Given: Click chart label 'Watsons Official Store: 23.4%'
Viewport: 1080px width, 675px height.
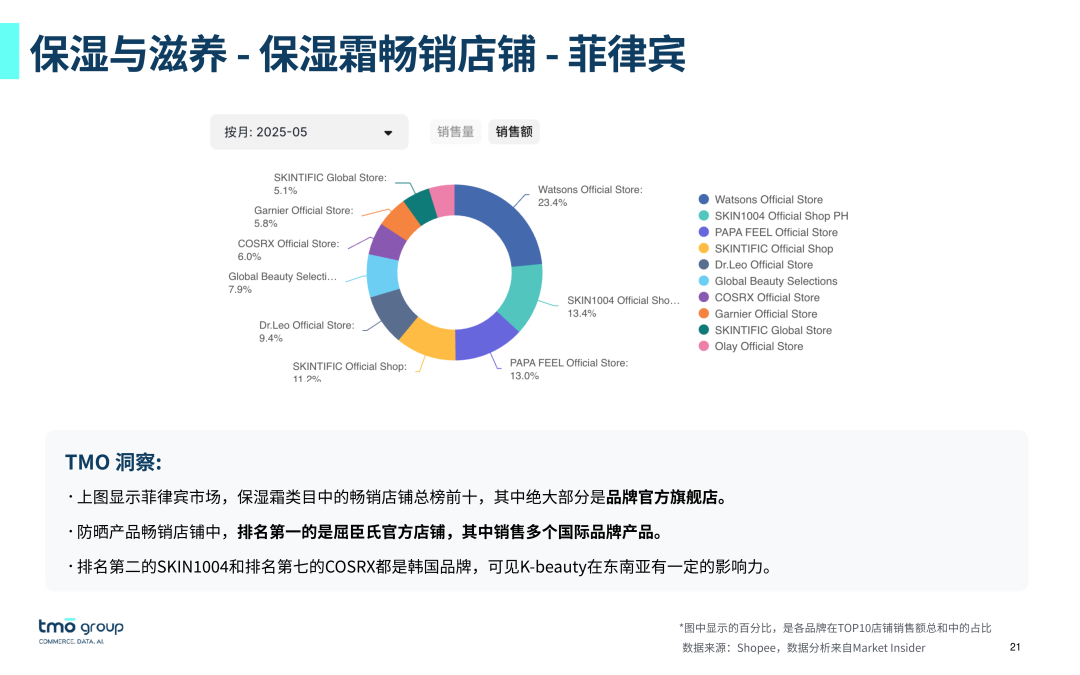Looking at the screenshot, I should (x=590, y=196).
